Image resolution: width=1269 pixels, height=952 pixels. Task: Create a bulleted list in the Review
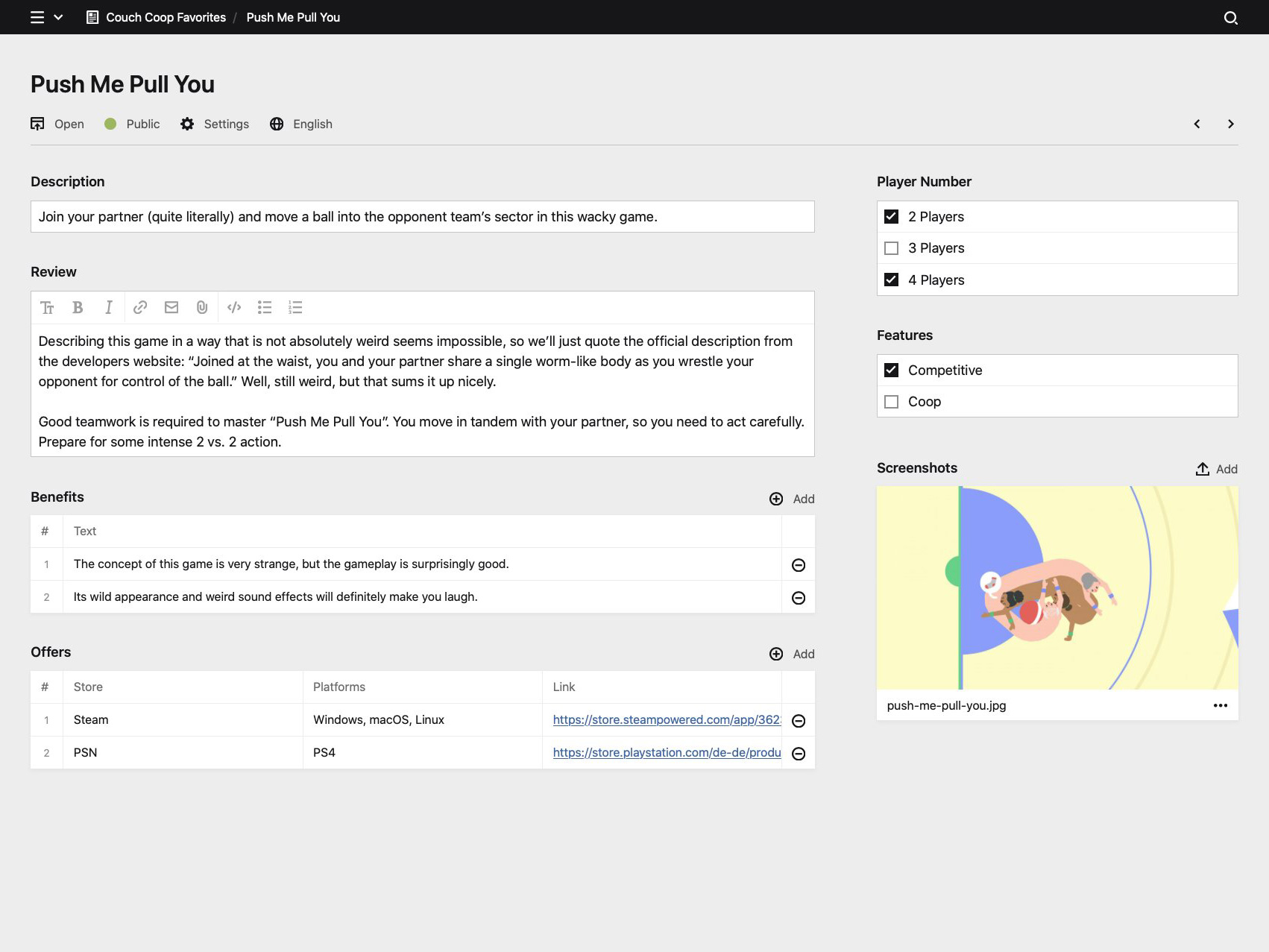[x=265, y=307]
